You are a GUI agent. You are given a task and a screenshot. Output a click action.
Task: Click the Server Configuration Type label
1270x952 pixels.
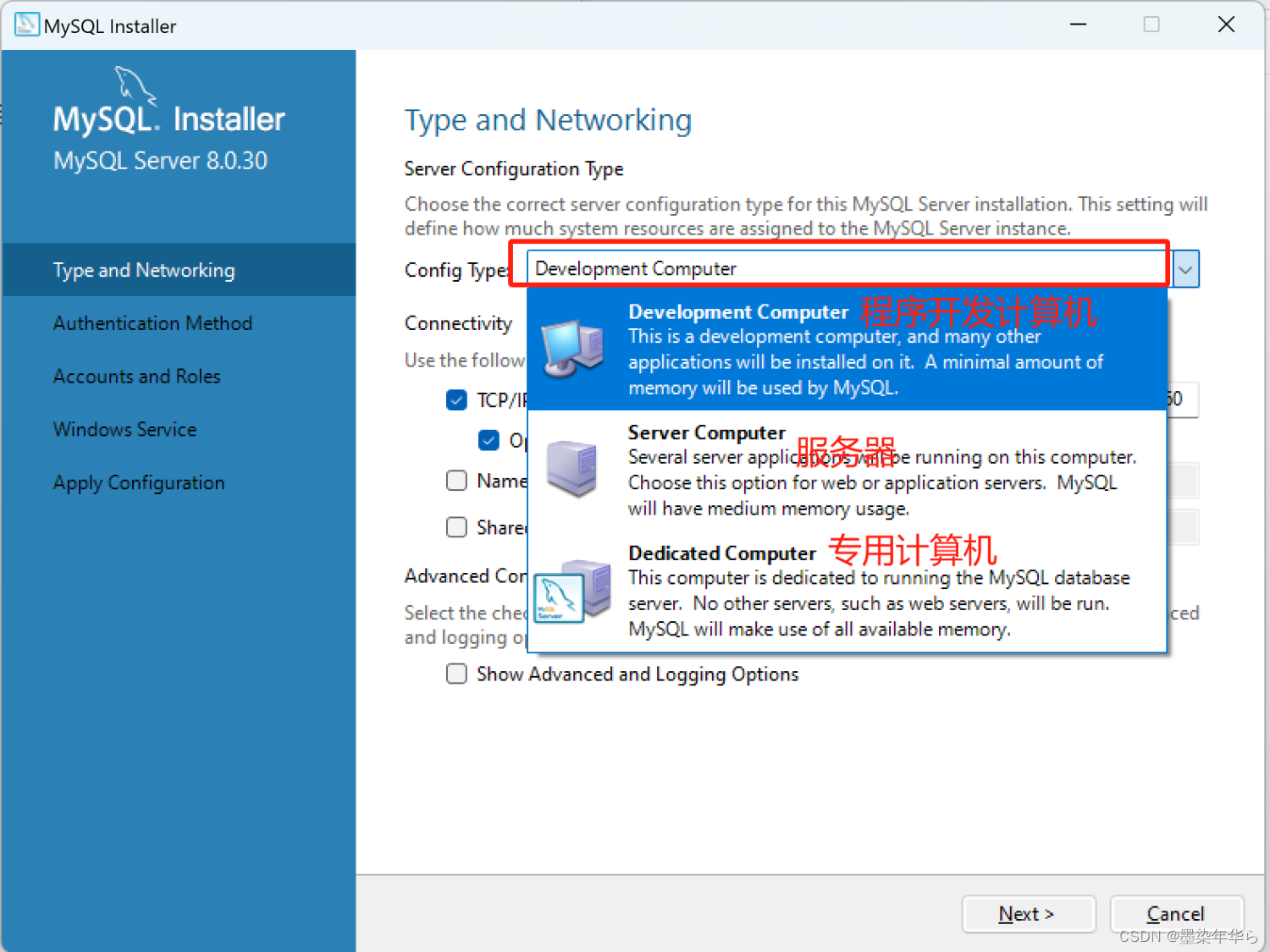point(514,169)
